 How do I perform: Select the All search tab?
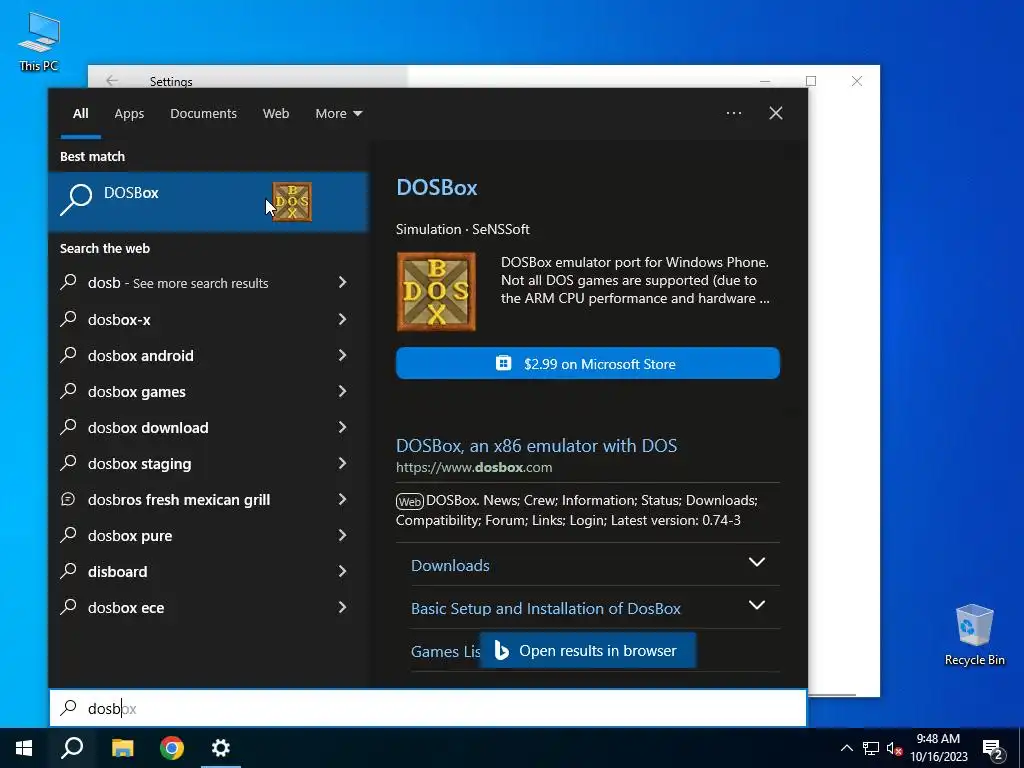click(x=81, y=114)
